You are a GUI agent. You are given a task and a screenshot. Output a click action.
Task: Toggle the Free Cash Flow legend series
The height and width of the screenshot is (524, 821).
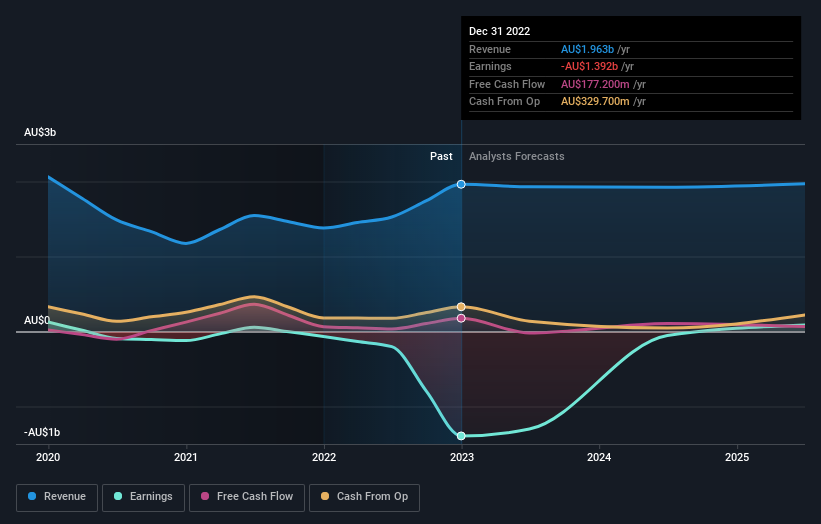click(x=247, y=497)
